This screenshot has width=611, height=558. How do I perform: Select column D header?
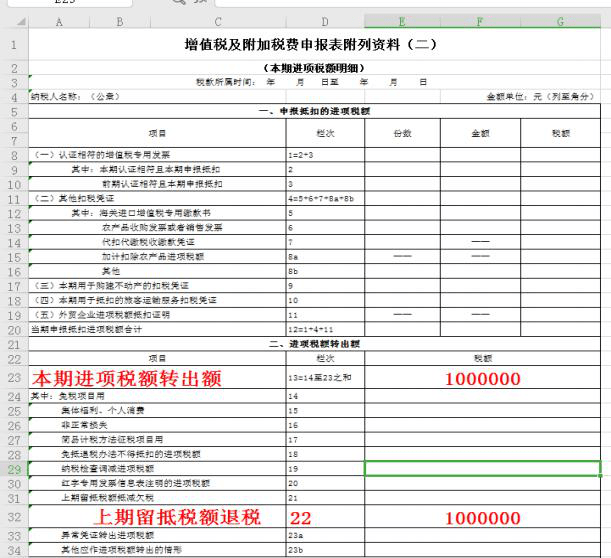[x=325, y=22]
